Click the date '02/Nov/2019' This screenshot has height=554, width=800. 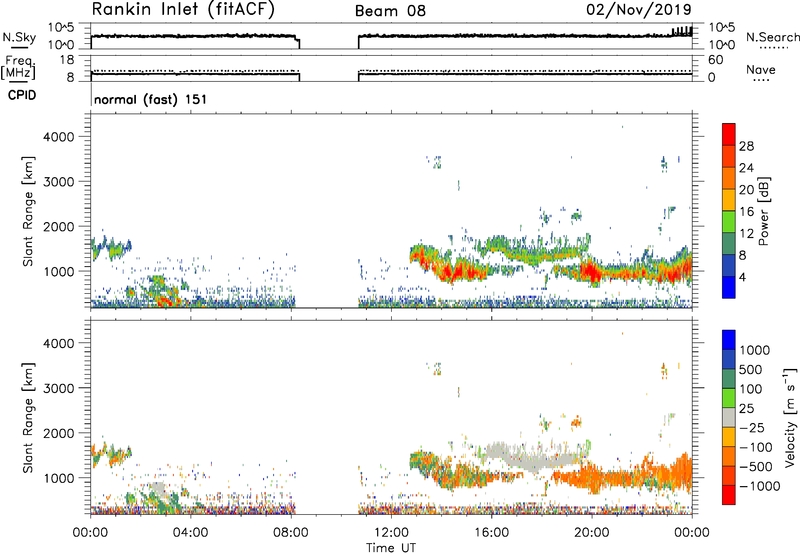639,9
